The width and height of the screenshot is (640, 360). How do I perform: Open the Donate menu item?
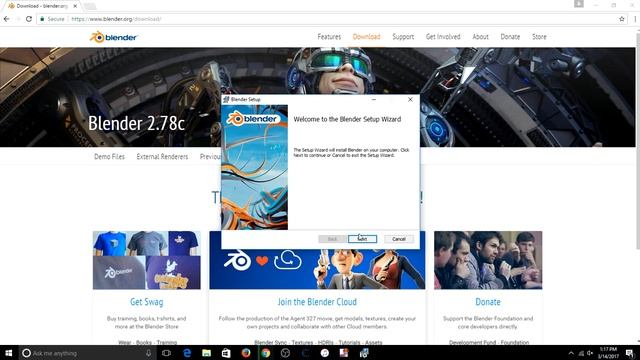pos(510,37)
